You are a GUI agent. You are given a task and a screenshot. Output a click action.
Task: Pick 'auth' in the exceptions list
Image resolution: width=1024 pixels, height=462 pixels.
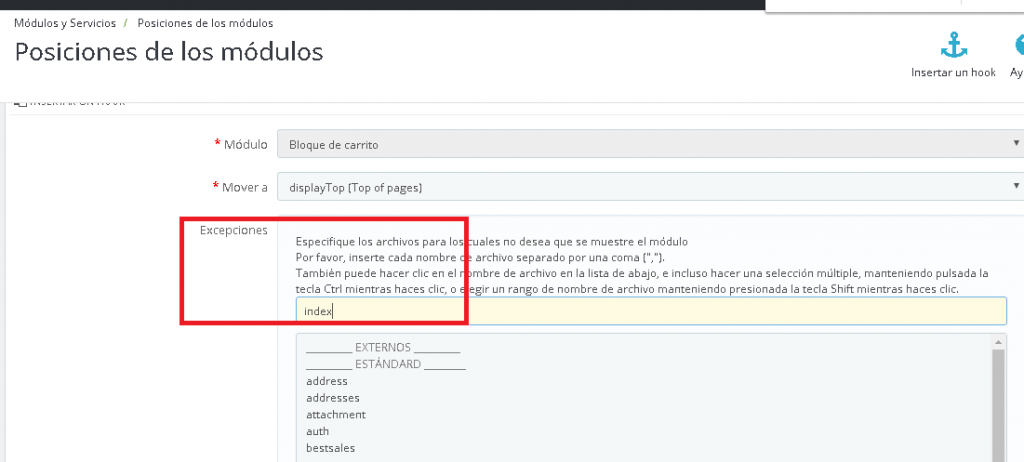pos(318,431)
